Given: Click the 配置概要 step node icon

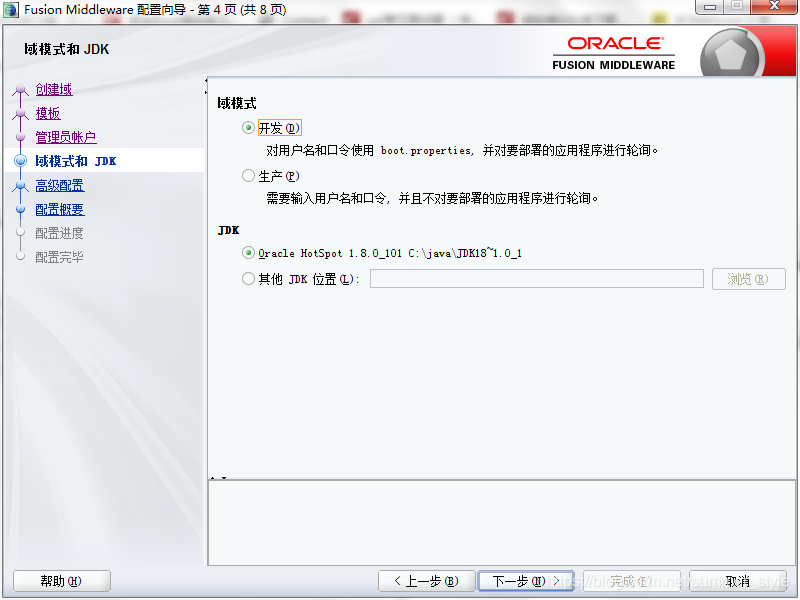Looking at the screenshot, I should tap(20, 209).
